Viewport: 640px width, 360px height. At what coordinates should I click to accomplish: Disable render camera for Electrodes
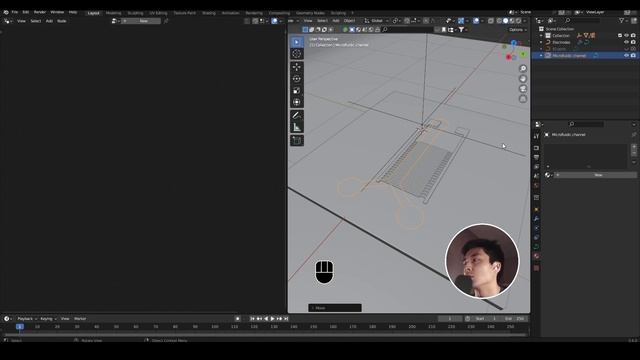(x=633, y=42)
